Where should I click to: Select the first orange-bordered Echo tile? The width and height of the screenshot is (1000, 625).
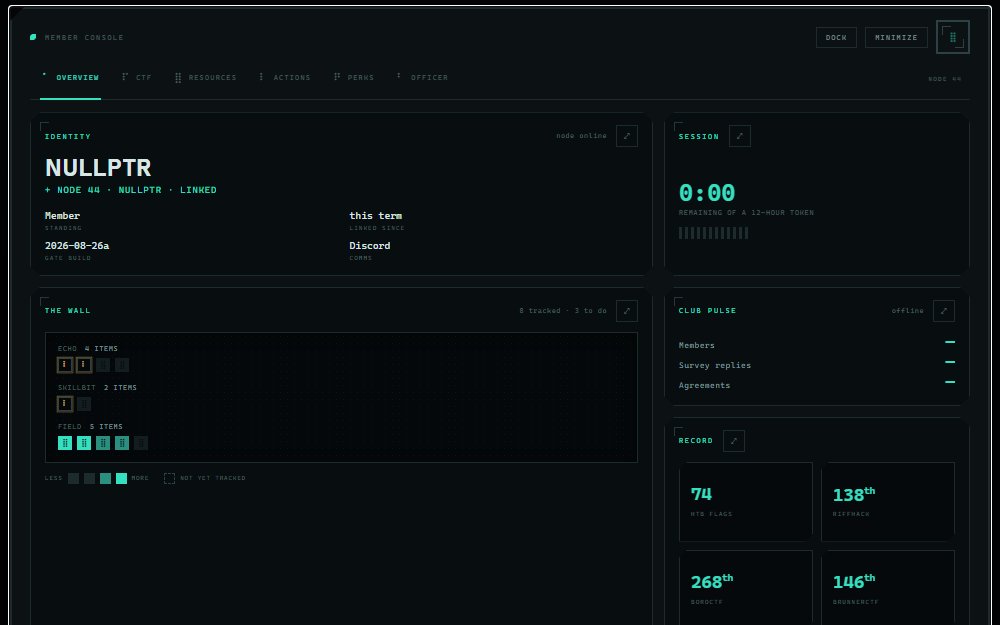point(64,365)
